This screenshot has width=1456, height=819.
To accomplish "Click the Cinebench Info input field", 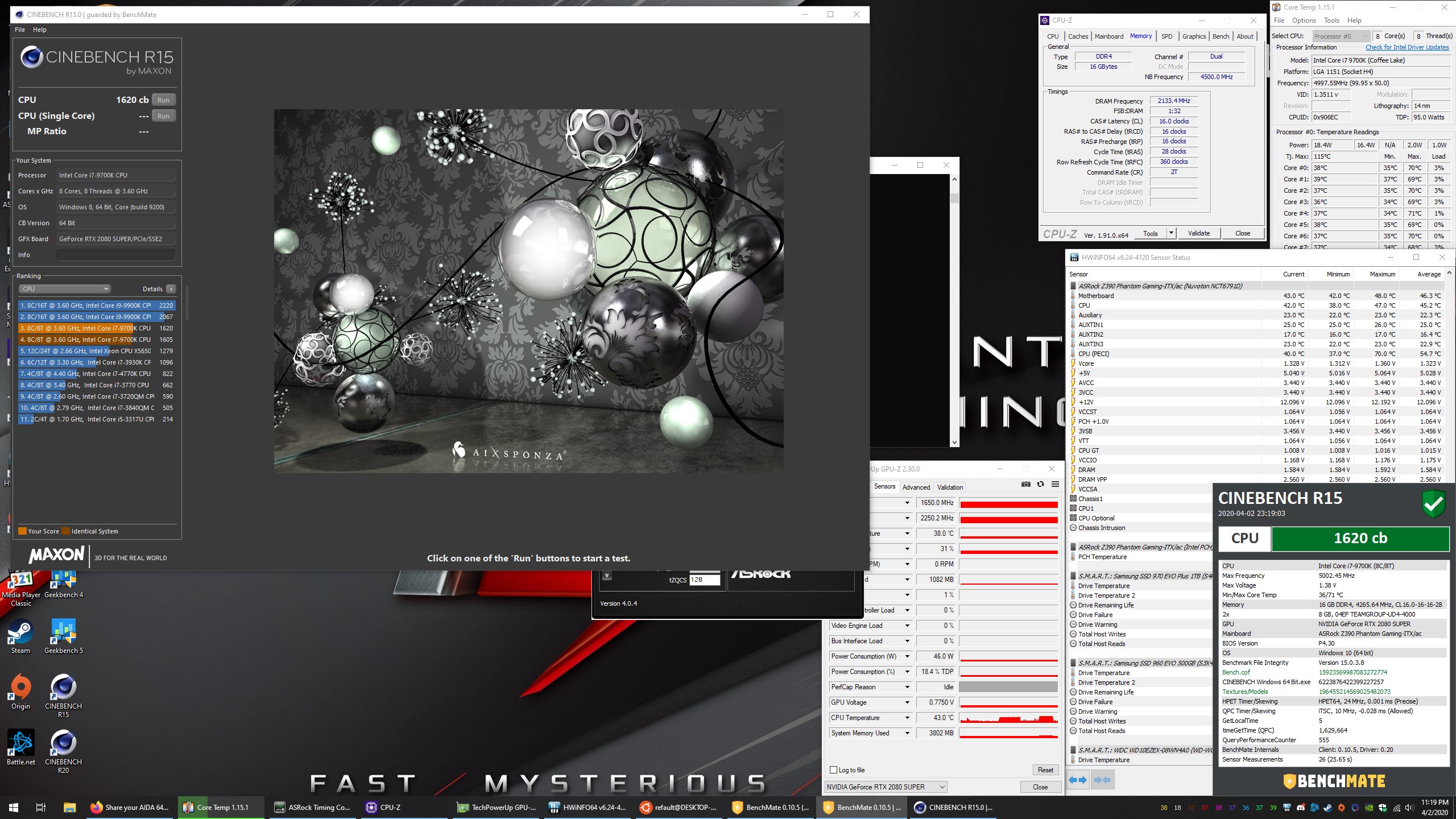I will 115,255.
